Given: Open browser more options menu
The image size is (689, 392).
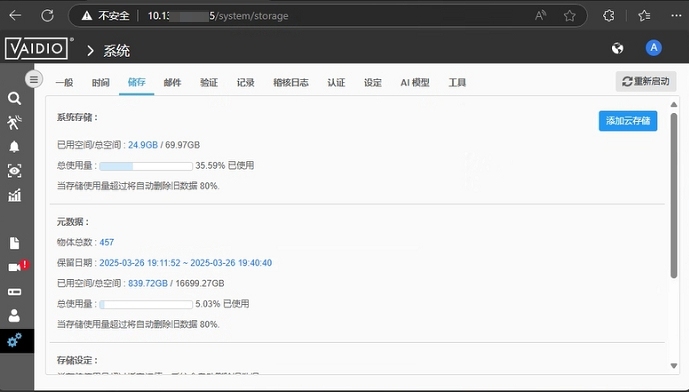Looking at the screenshot, I should click(676, 16).
